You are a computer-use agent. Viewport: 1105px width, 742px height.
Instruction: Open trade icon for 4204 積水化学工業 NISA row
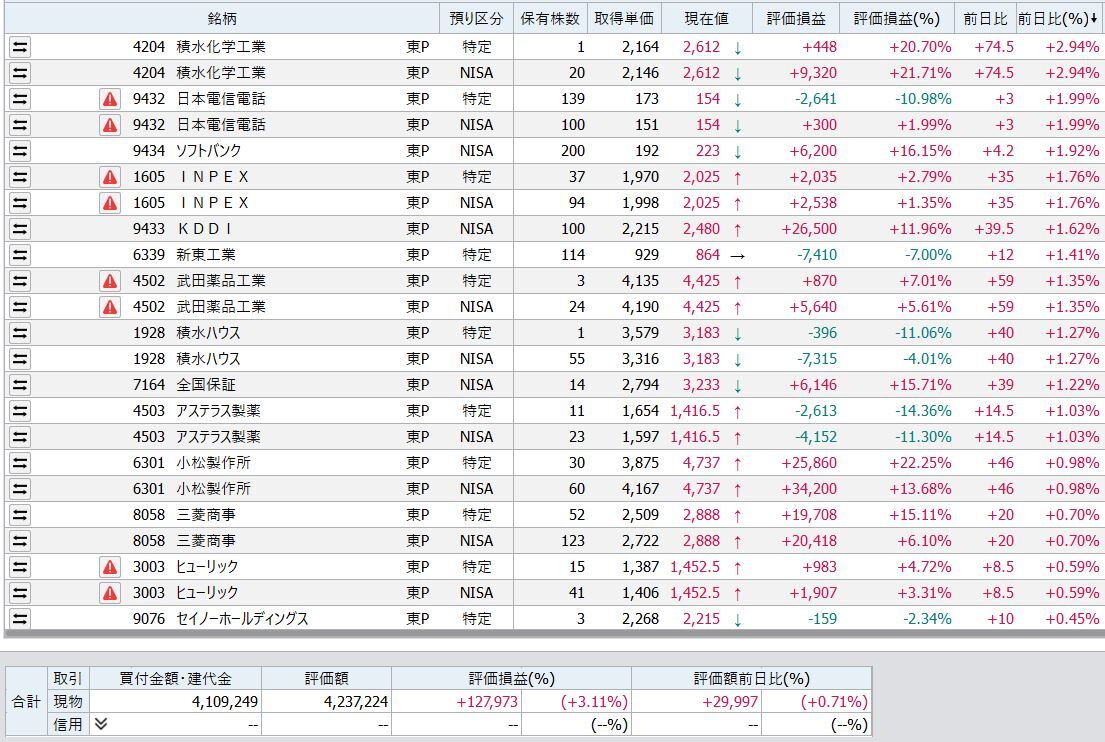pyautogui.click(x=20, y=73)
